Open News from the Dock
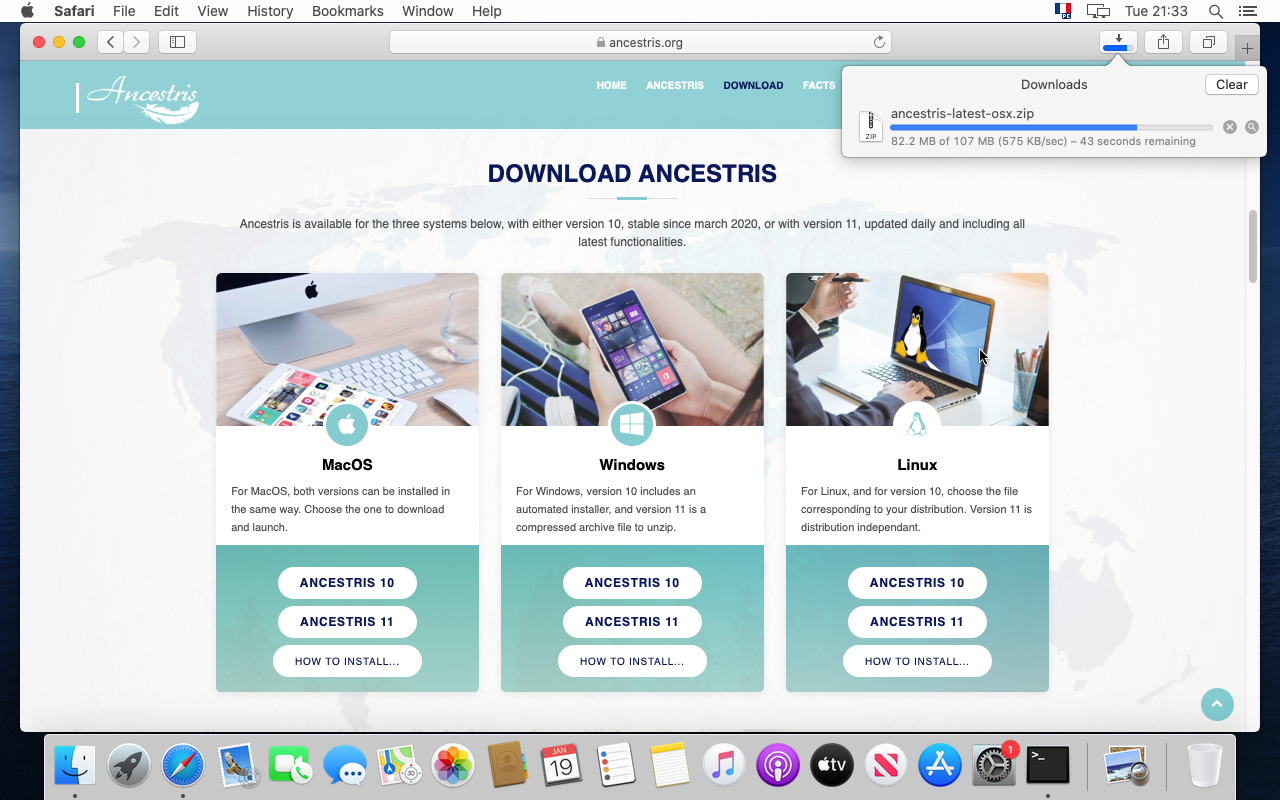The image size is (1280, 800). pos(885,766)
